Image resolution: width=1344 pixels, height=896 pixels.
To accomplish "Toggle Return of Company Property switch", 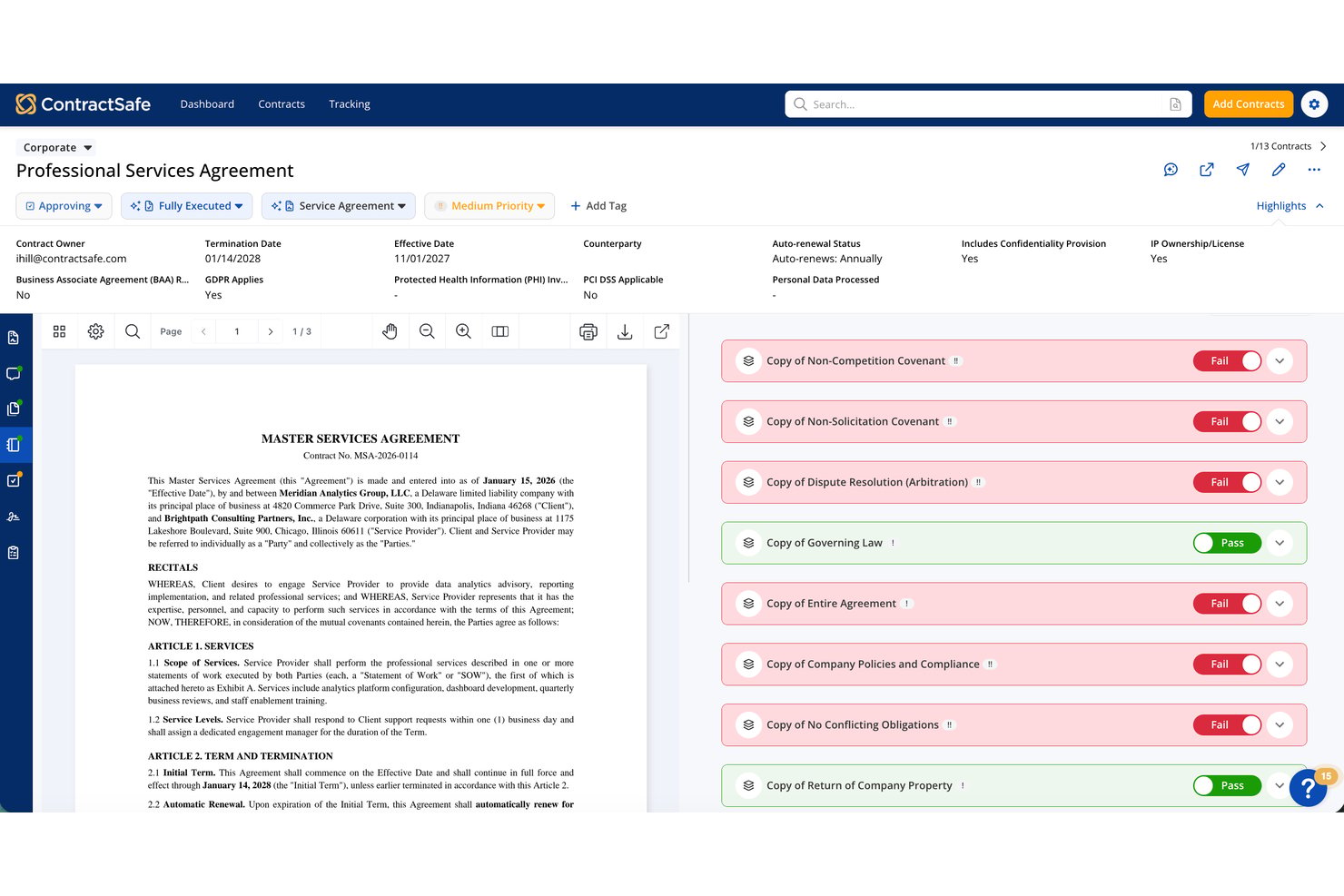I will [x=1228, y=785].
